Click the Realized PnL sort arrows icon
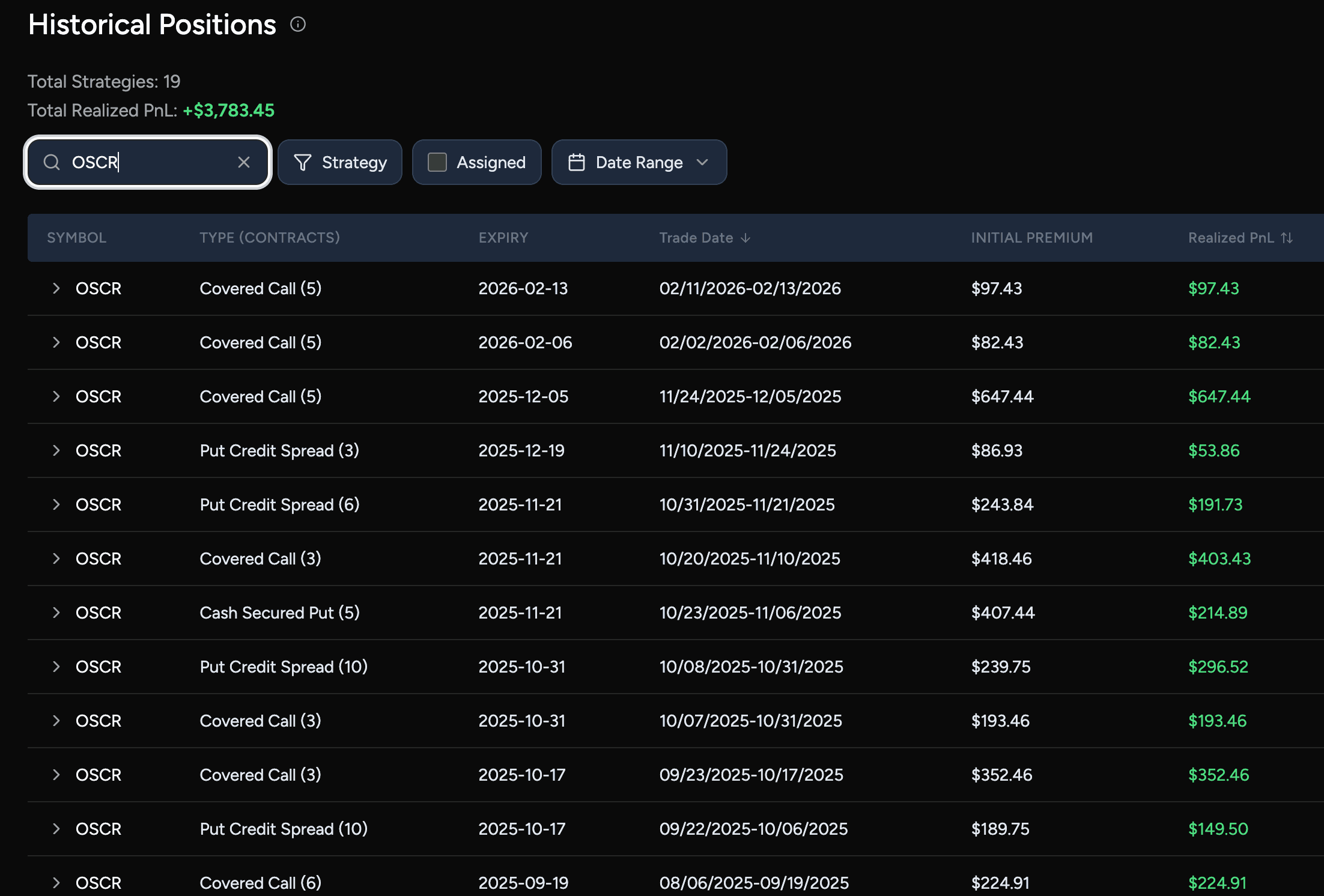 [1287, 238]
